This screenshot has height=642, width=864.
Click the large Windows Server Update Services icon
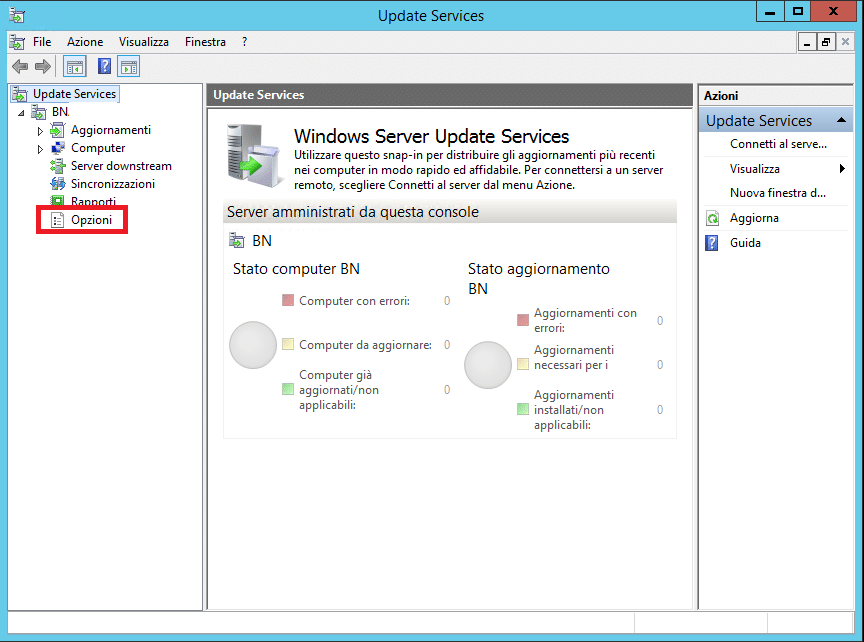coord(254,157)
